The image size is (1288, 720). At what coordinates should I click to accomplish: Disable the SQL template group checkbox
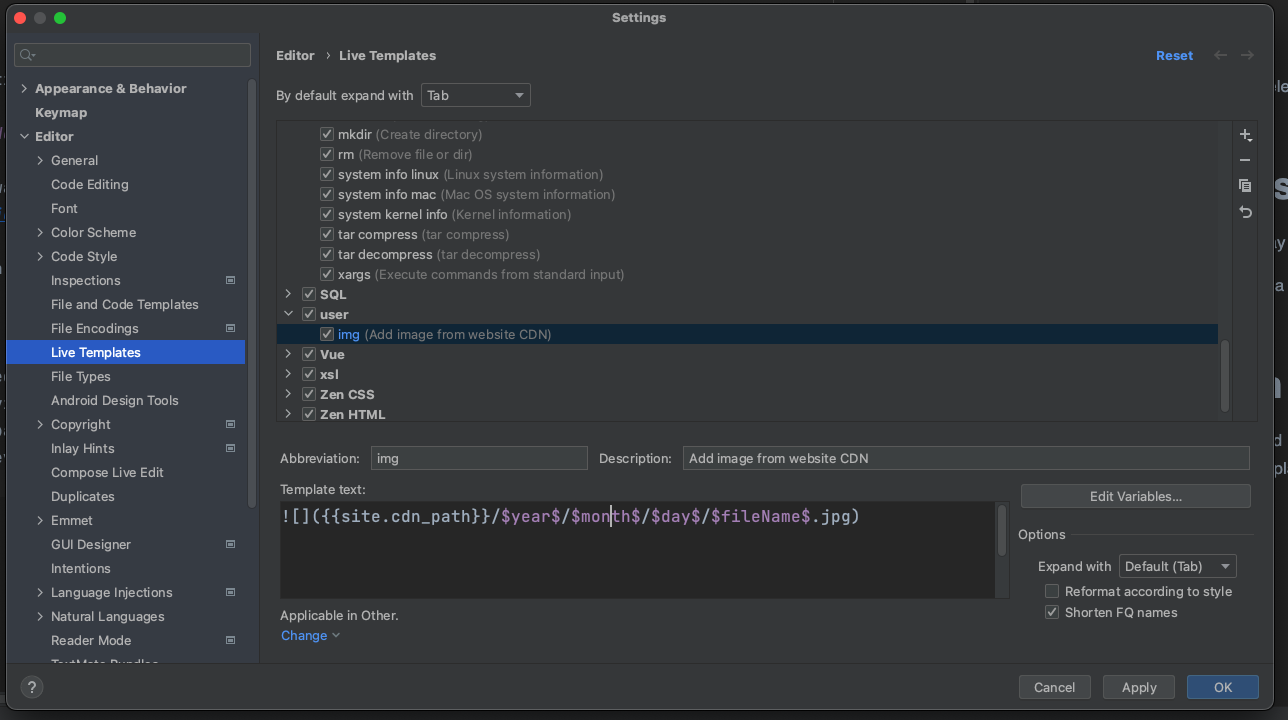coord(309,294)
